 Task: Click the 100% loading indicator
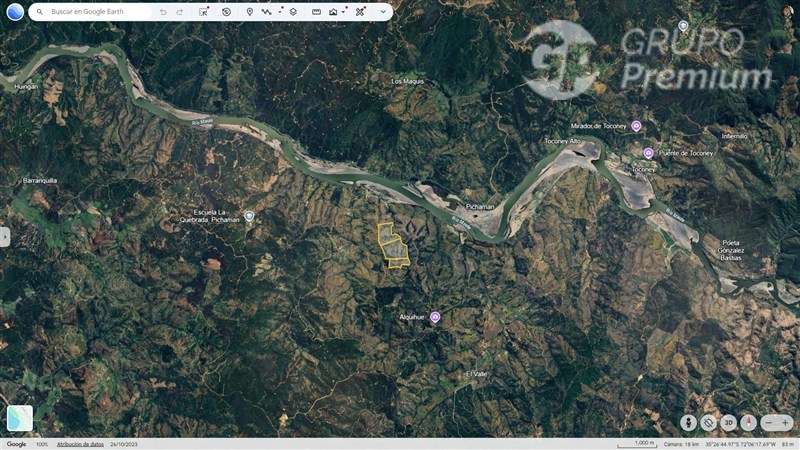click(42, 444)
